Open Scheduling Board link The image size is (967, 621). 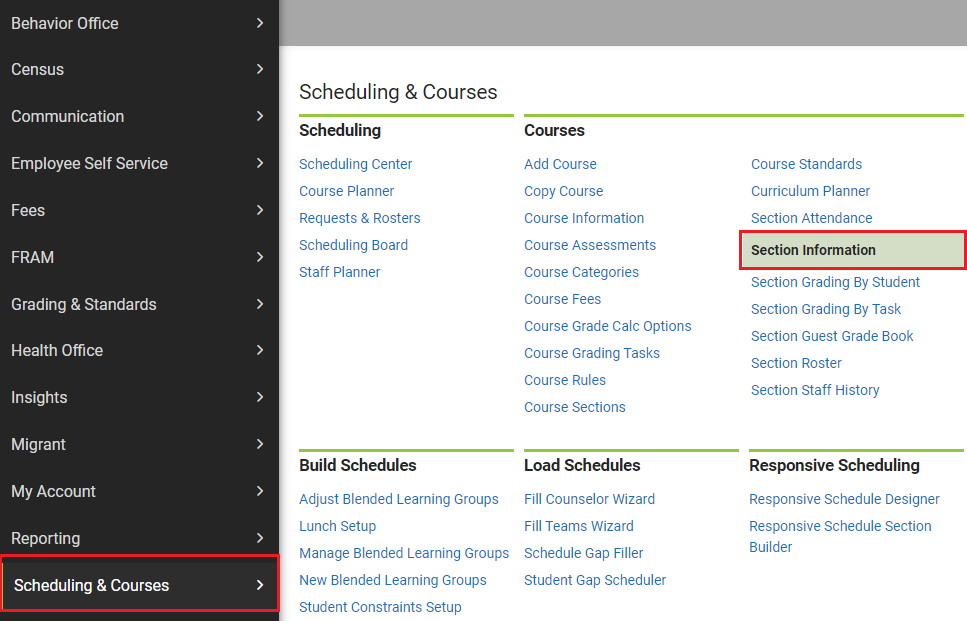click(353, 245)
